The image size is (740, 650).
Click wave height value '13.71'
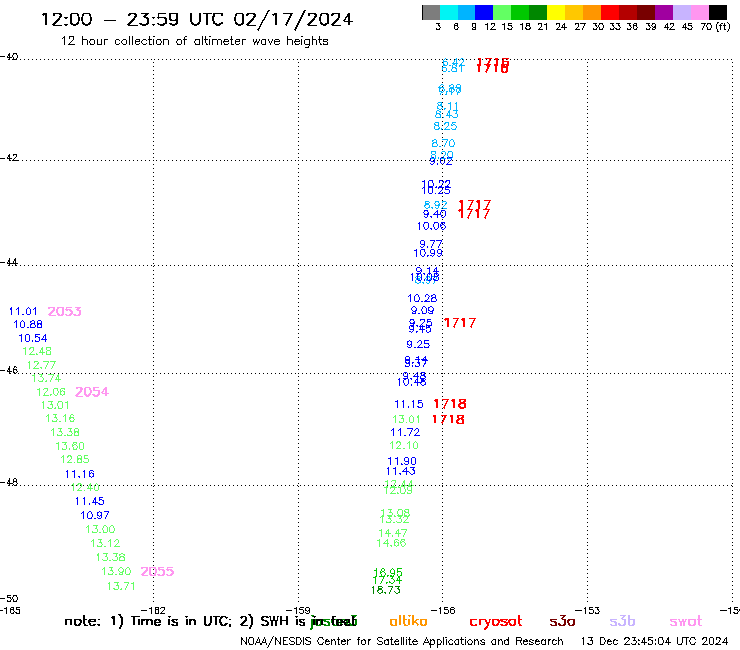(x=121, y=586)
